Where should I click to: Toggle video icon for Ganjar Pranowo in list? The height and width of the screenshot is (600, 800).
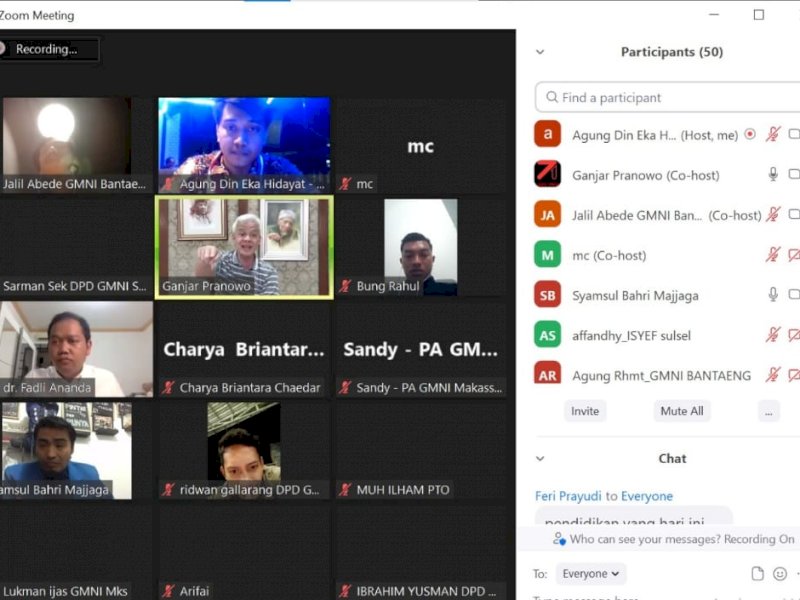click(x=794, y=174)
